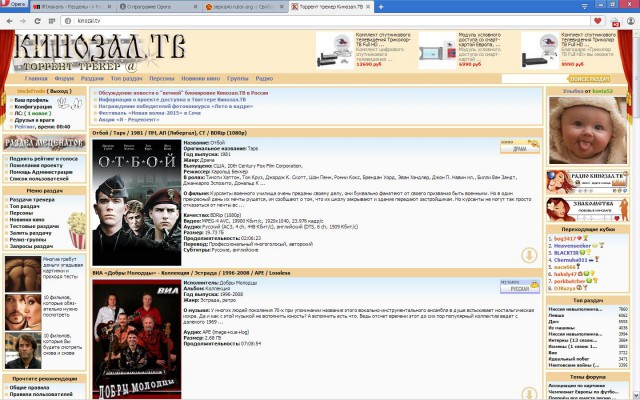
Task: Click the Отбой movie poster thumbnail
Action: tap(137, 202)
